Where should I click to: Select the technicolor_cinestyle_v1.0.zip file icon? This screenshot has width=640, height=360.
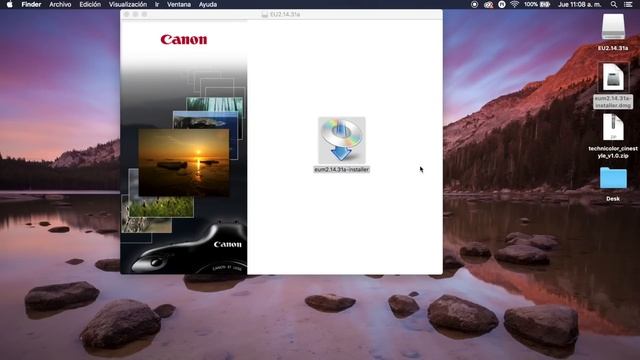coord(613,127)
